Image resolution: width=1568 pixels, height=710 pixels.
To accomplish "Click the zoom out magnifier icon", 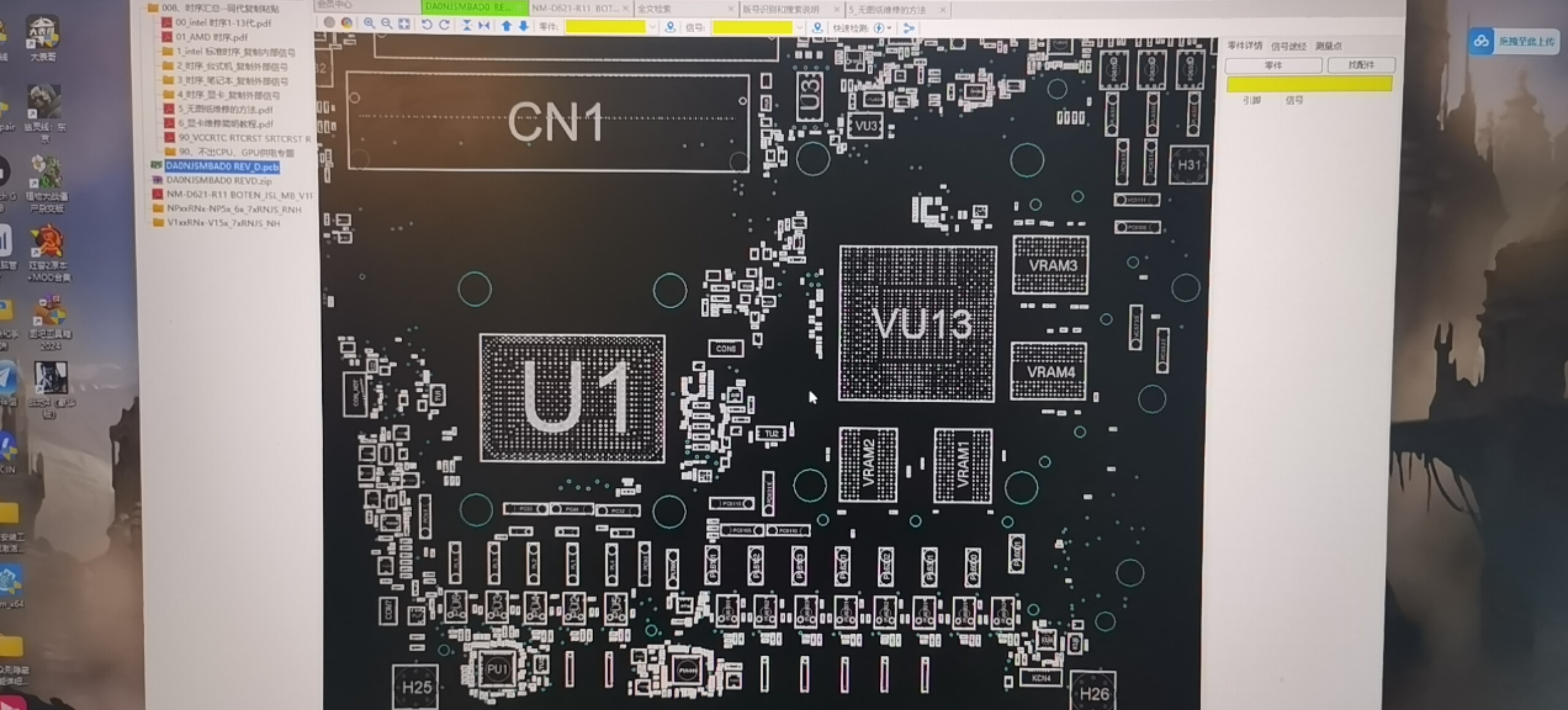I will (x=386, y=24).
